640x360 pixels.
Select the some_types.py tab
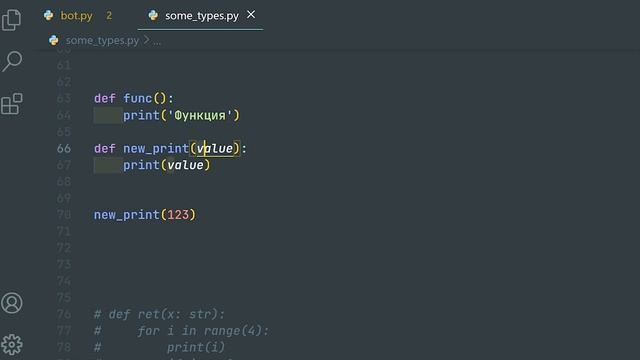coord(202,16)
